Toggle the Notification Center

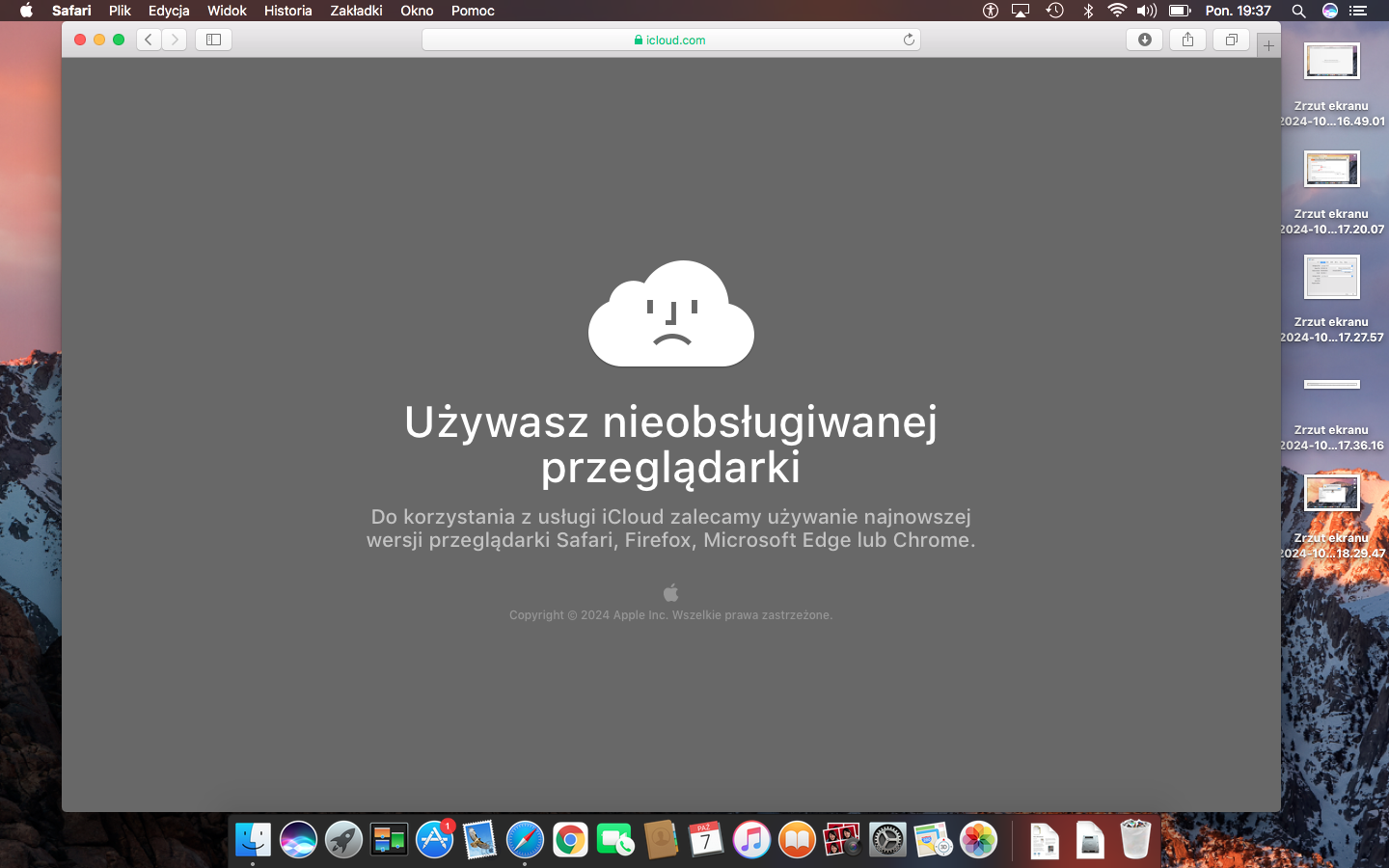[1358, 11]
